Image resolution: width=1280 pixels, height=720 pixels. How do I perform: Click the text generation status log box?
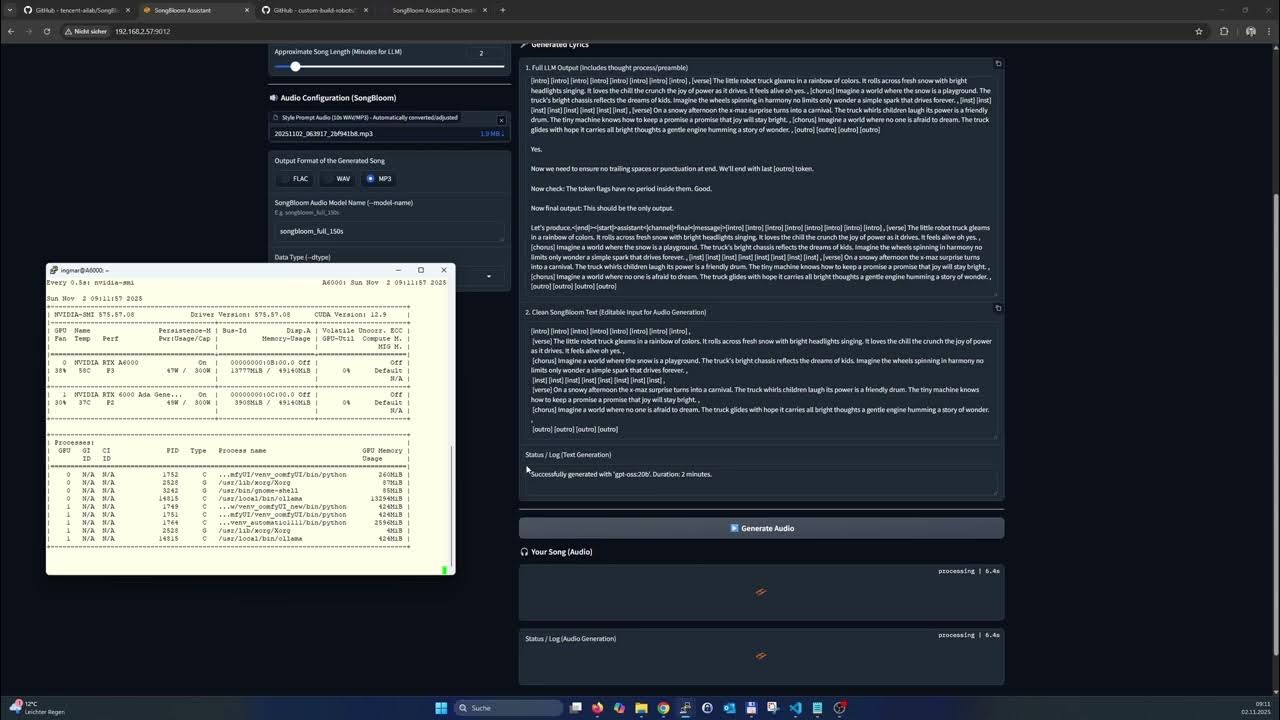pyautogui.click(x=761, y=480)
